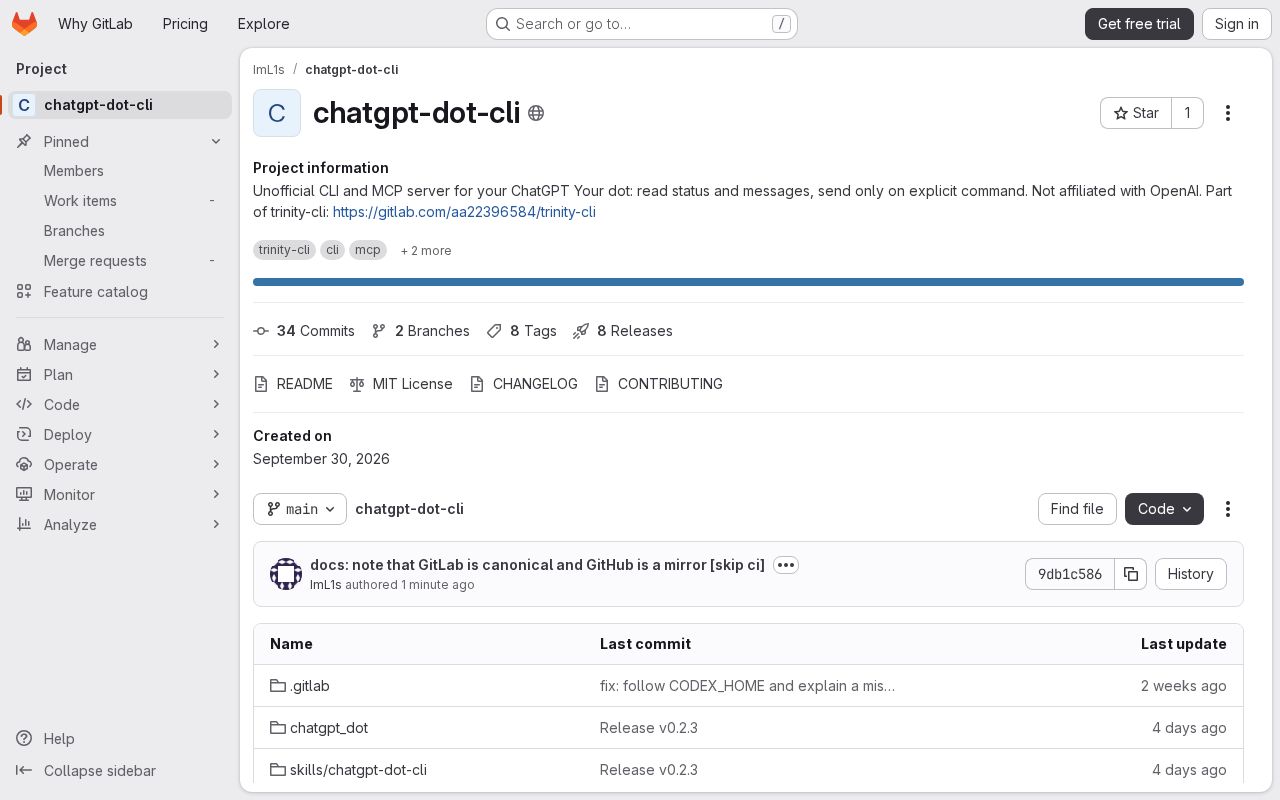
Task: Open the chatgpt_dot folder
Action: point(319,728)
